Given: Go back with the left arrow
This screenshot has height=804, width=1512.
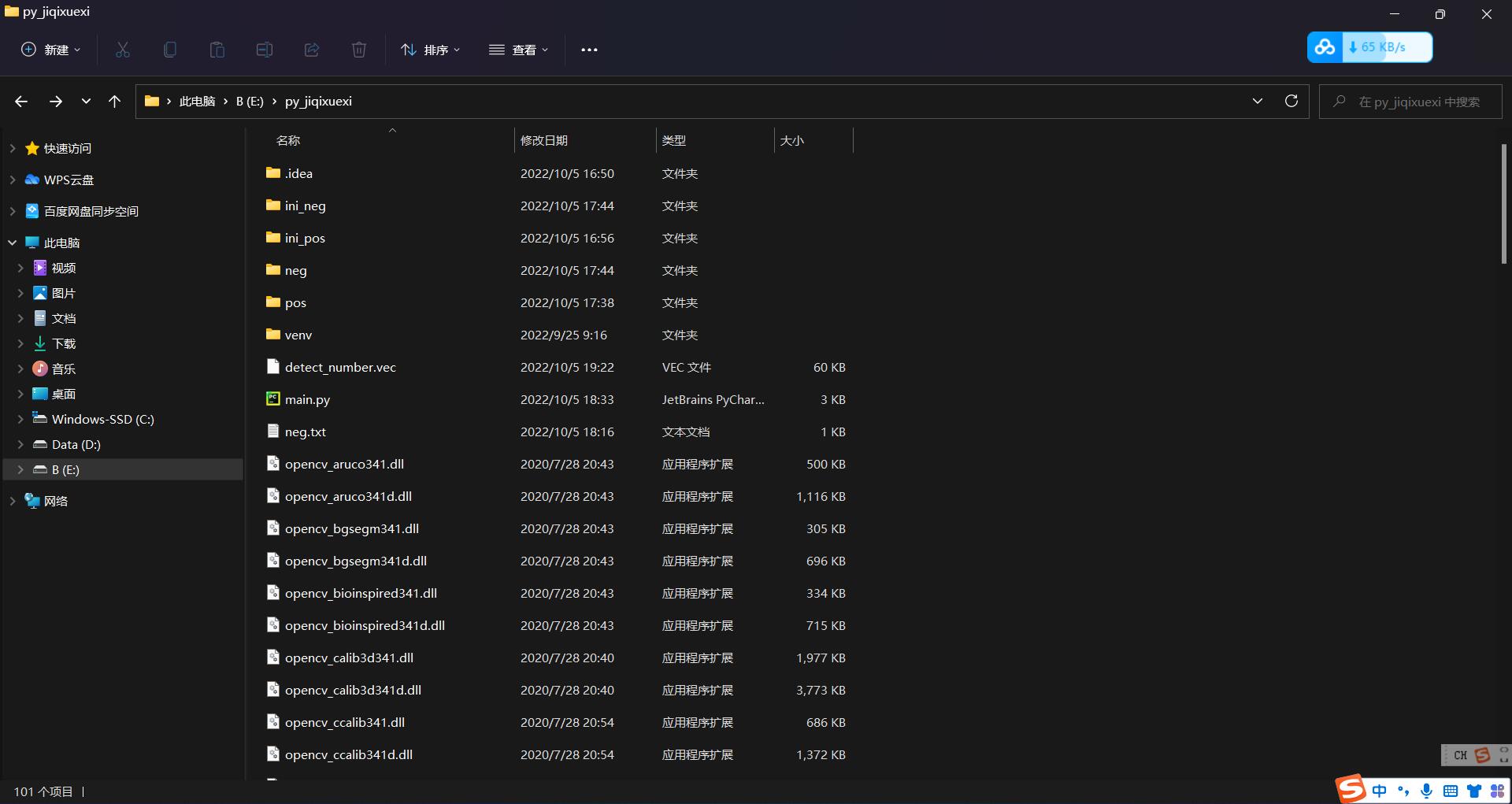Looking at the screenshot, I should point(21,102).
